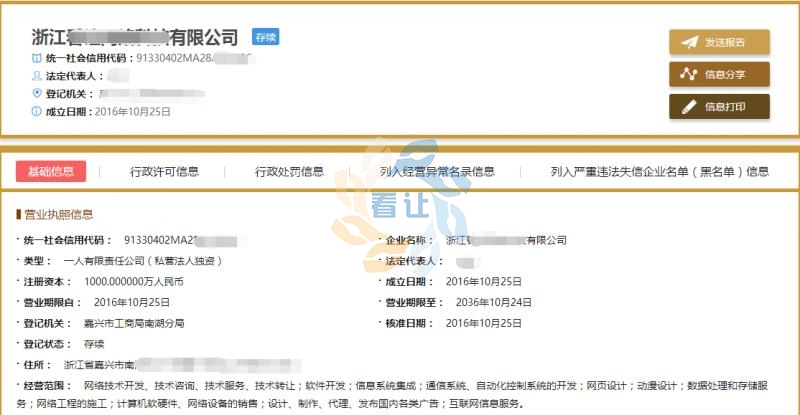Click the 统一社会信用代码 book icon in header
The height and width of the screenshot is (415, 800).
(x=37, y=59)
